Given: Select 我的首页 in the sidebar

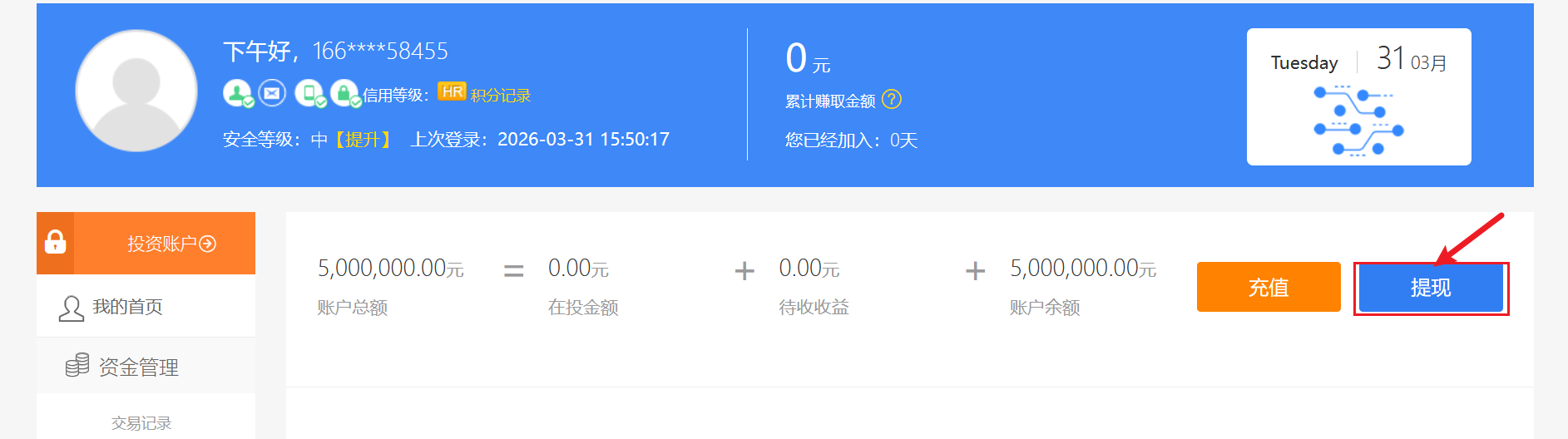Looking at the screenshot, I should pyautogui.click(x=127, y=307).
